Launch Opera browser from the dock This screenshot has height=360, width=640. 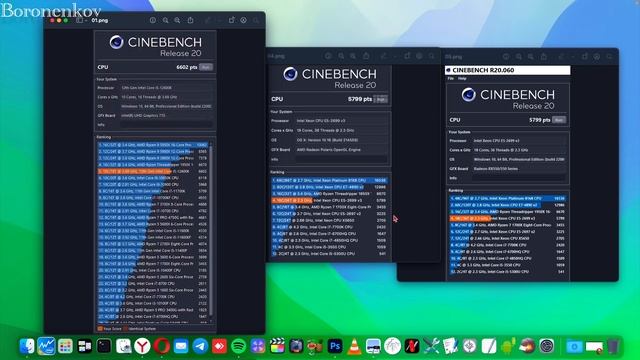pyautogui.click(x=162, y=346)
